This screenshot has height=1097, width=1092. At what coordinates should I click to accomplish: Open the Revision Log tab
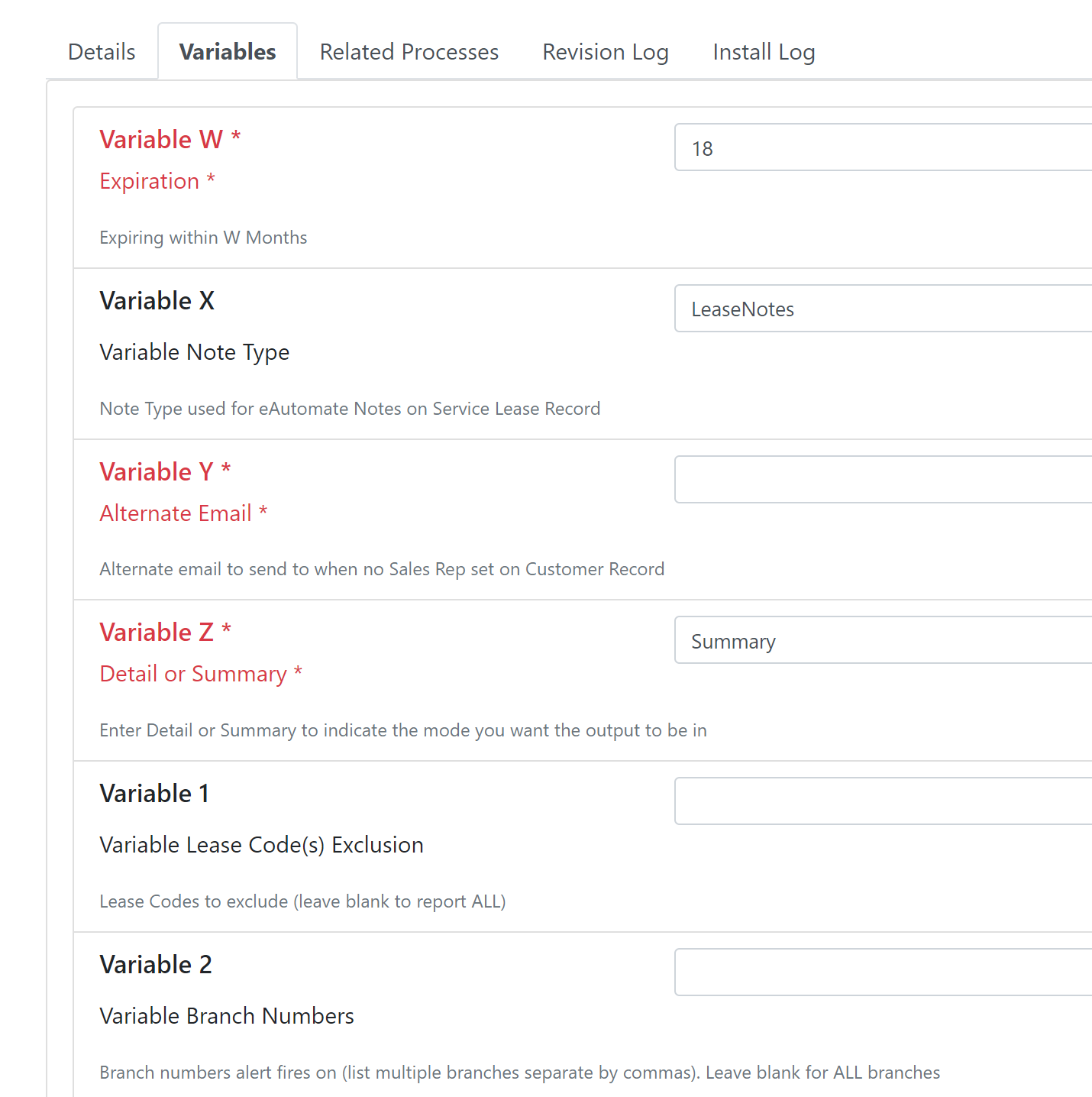point(606,52)
